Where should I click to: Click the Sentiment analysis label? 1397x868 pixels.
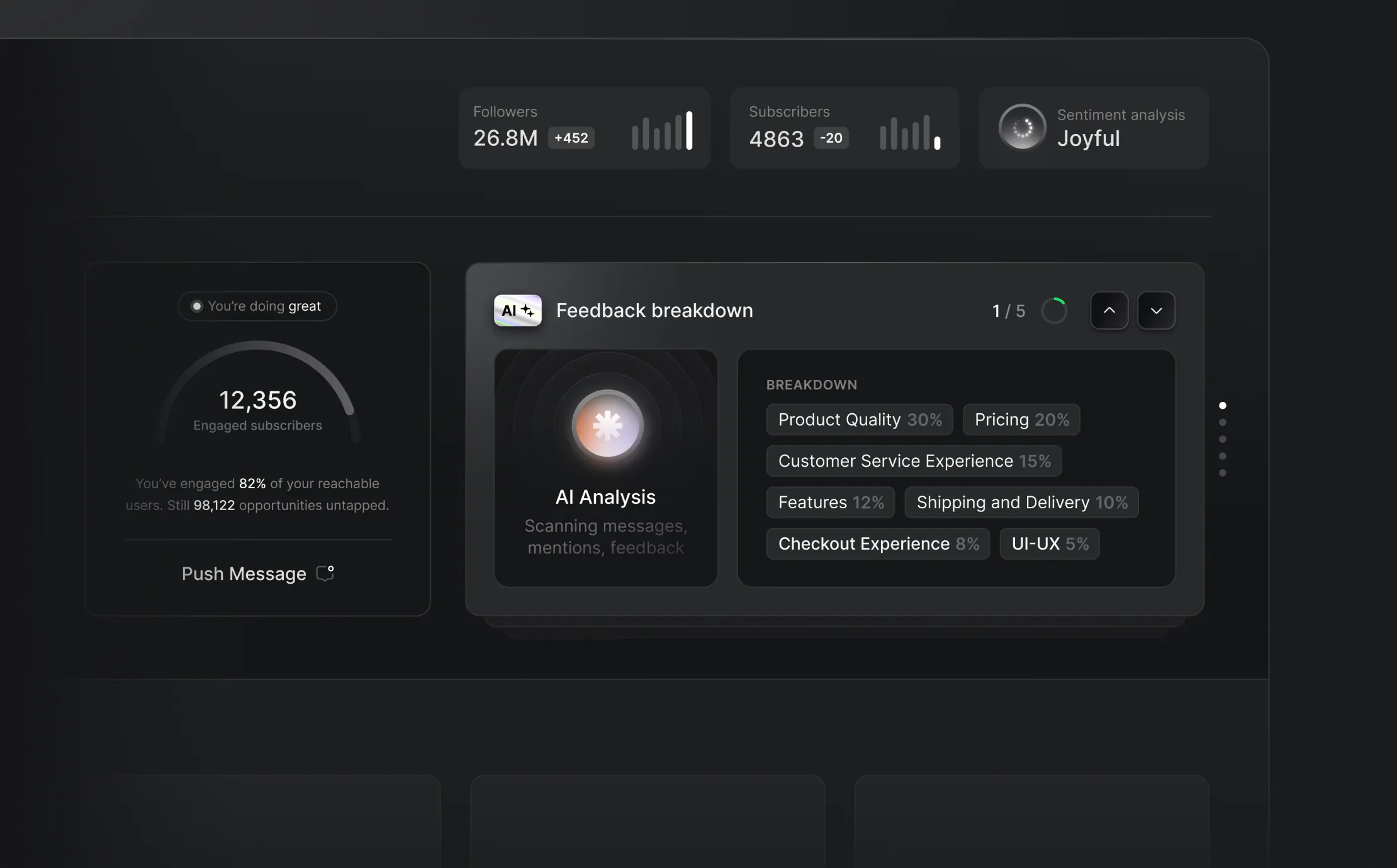click(1121, 115)
